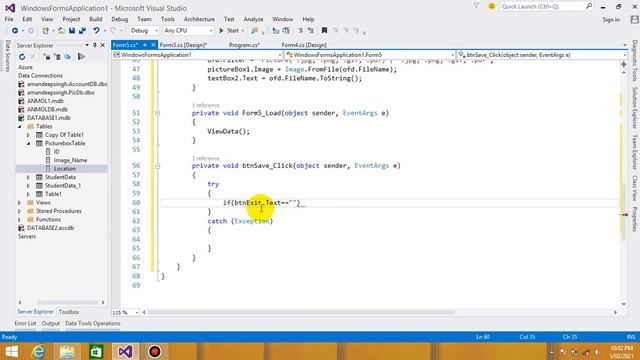This screenshot has width=640, height=360.
Task: Open Internet Explorer from the taskbar
Action: coord(38,351)
